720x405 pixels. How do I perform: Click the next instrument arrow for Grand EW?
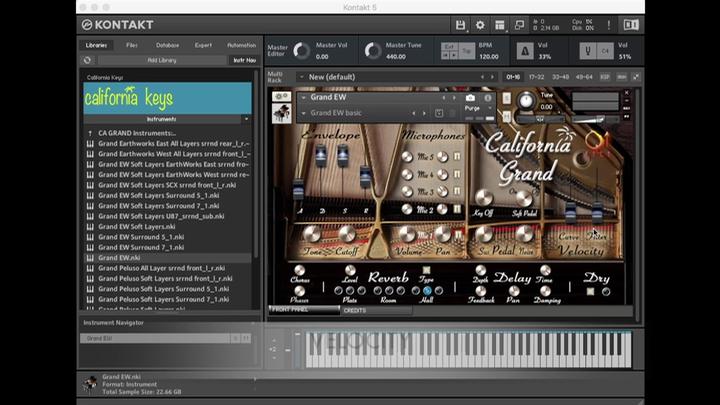pyautogui.click(x=454, y=98)
